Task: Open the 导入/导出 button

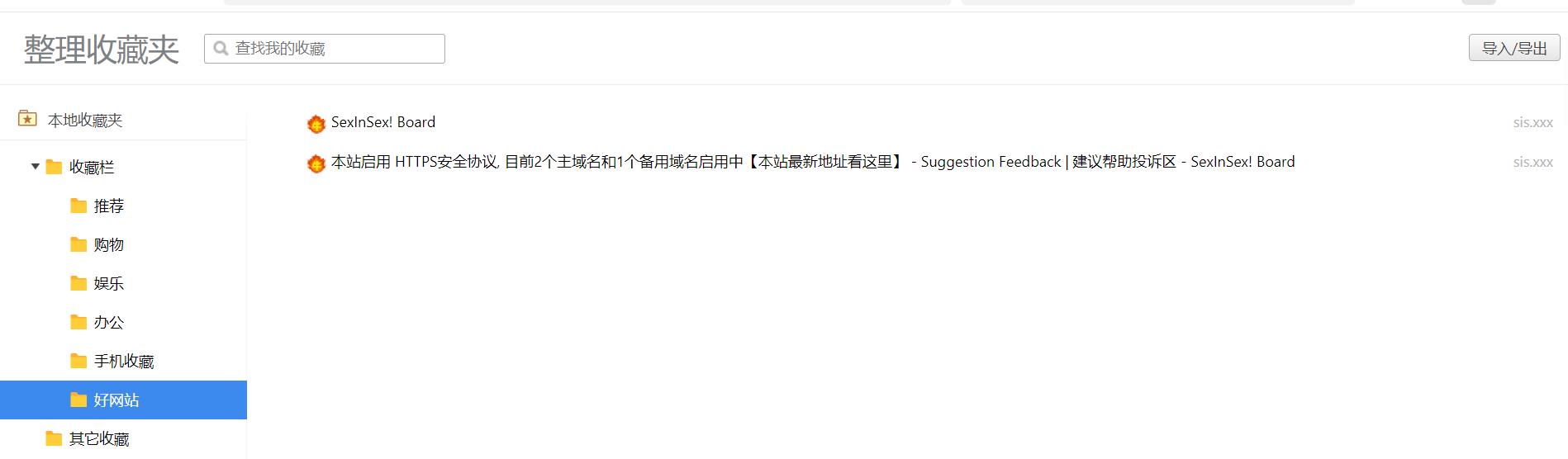Action: coord(1514,48)
